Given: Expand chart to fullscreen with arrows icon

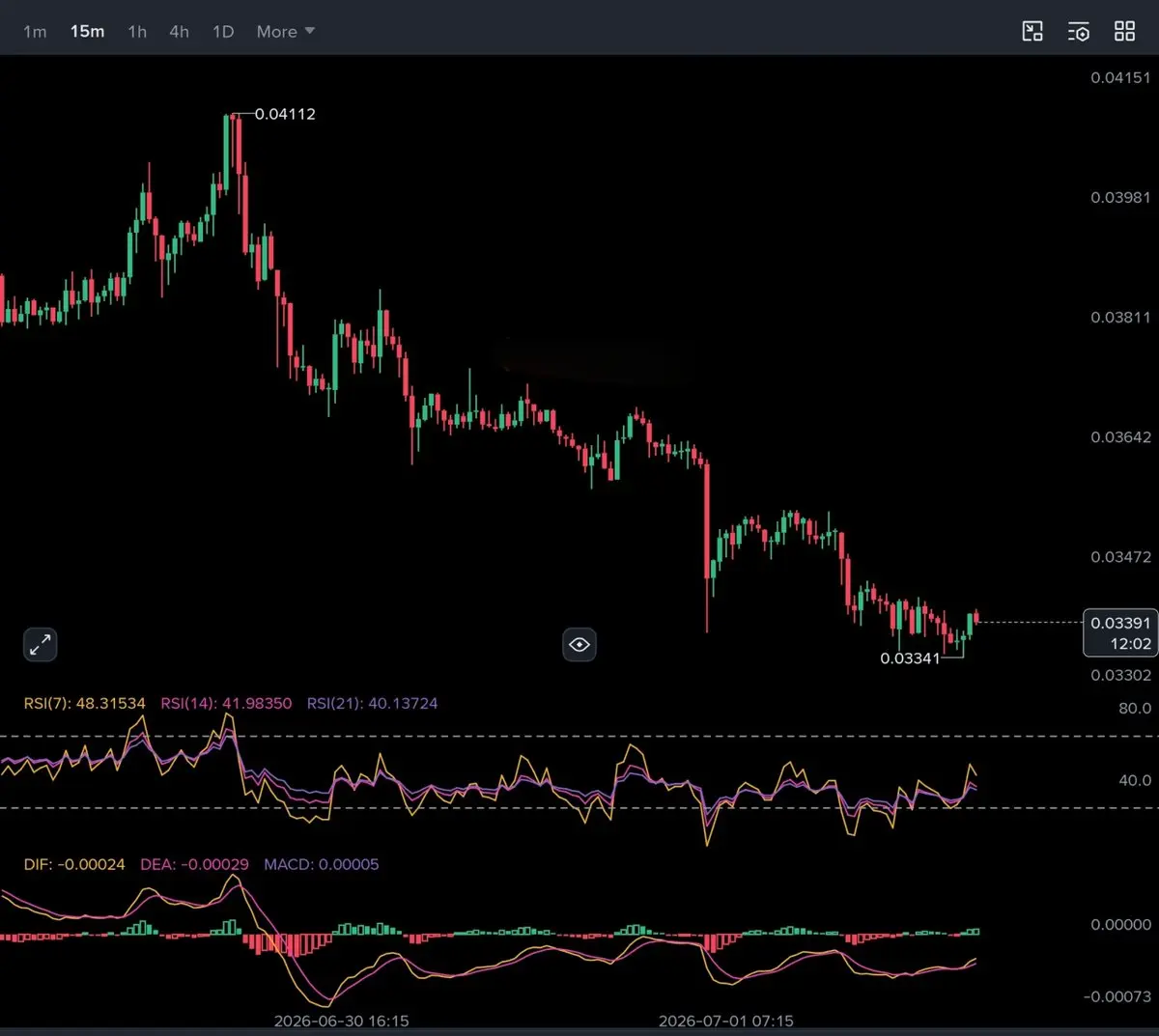Looking at the screenshot, I should (40, 644).
